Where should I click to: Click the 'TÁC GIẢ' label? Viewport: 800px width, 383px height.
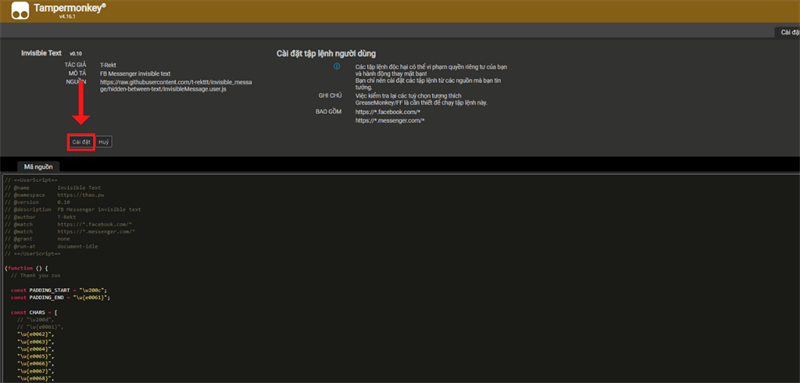pos(76,65)
